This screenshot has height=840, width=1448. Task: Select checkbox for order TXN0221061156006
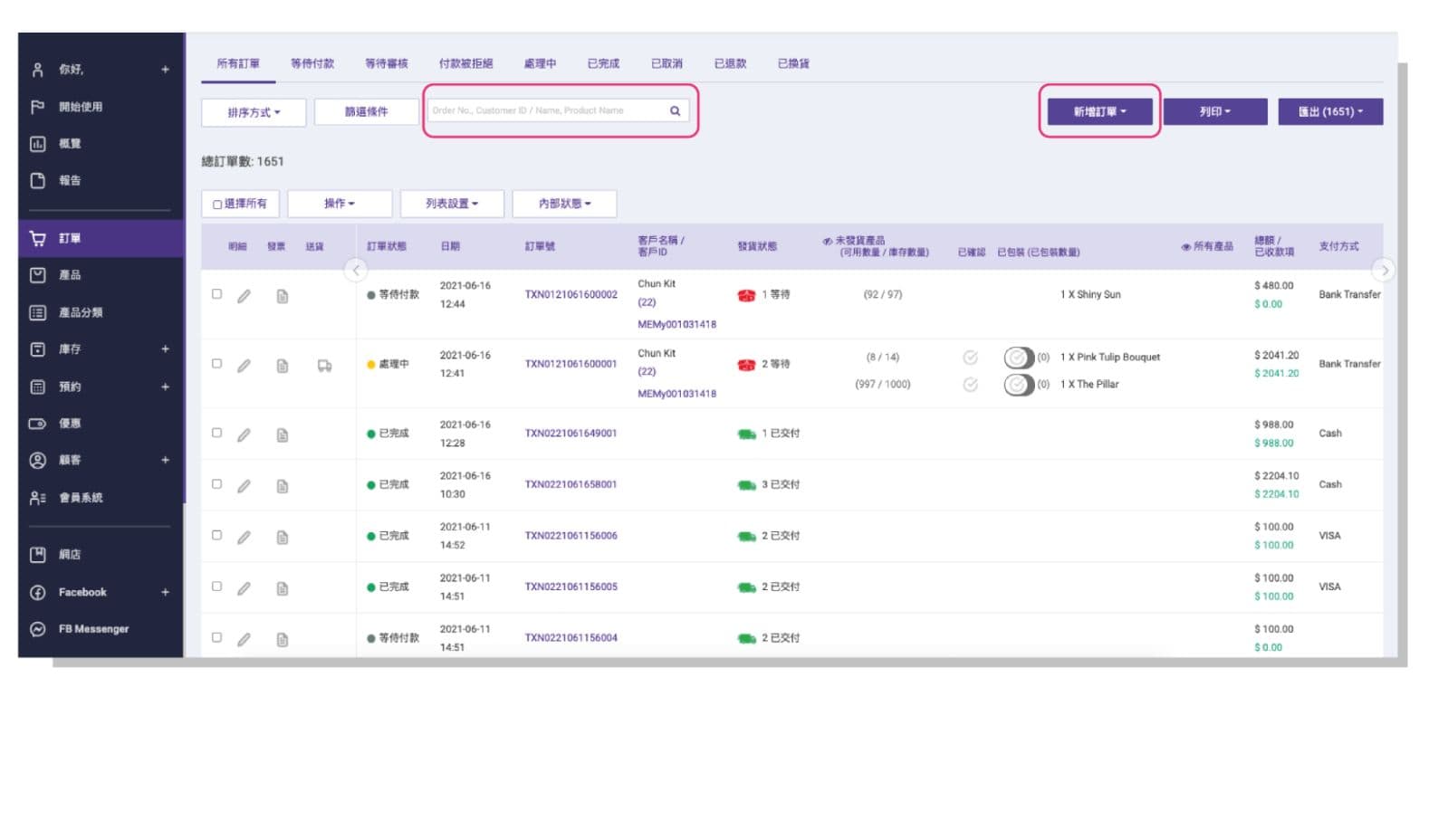click(216, 535)
